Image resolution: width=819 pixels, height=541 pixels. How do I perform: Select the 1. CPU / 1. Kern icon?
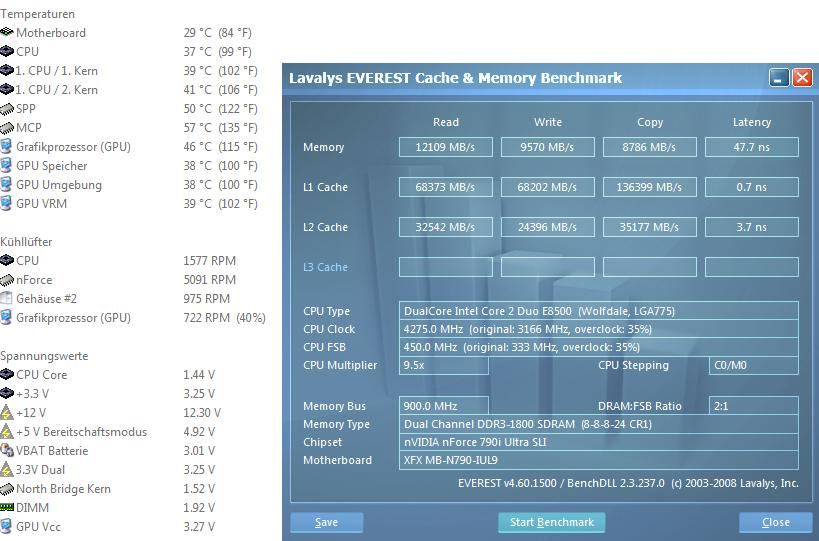click(7, 70)
